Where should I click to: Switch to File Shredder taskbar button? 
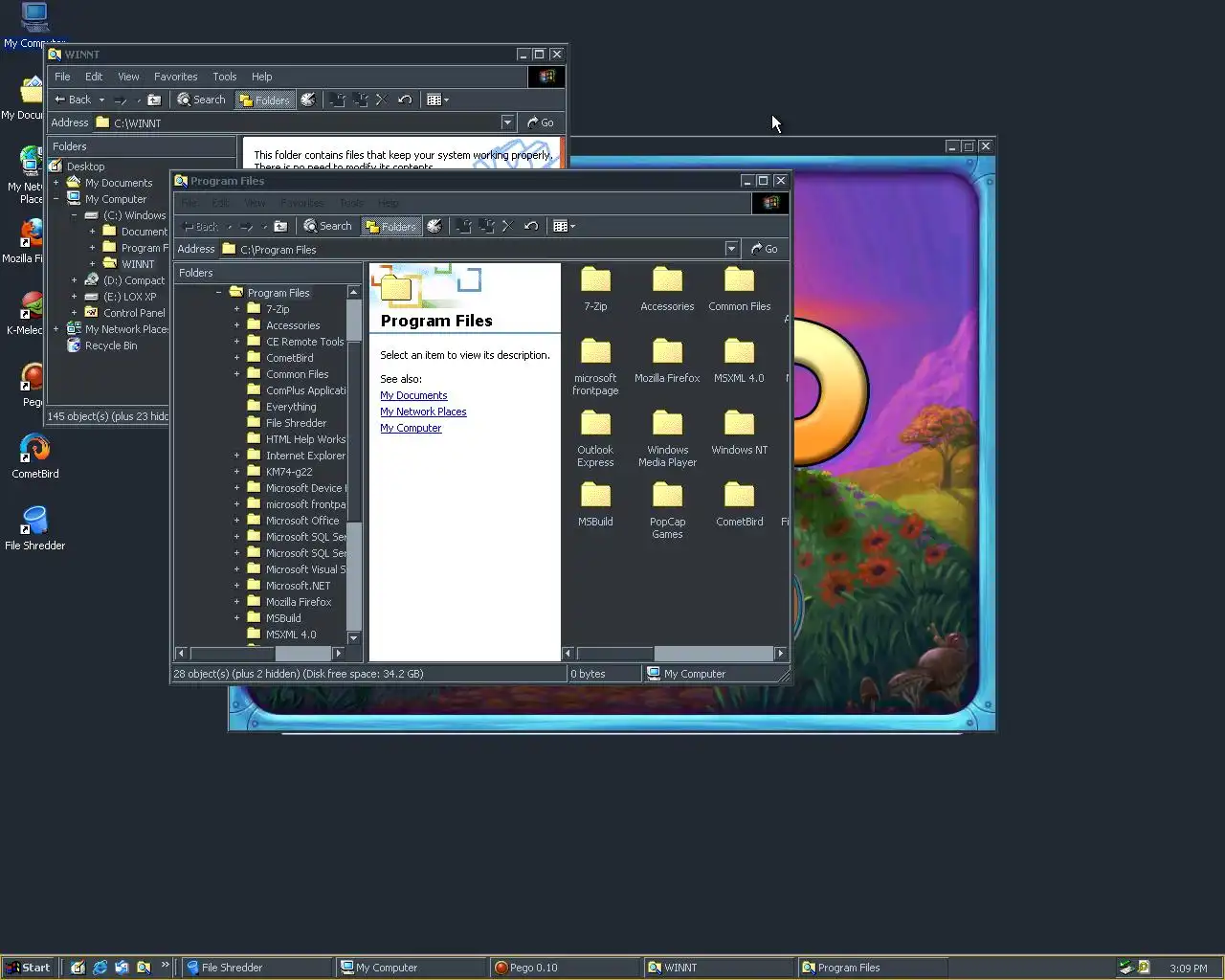coord(256,968)
